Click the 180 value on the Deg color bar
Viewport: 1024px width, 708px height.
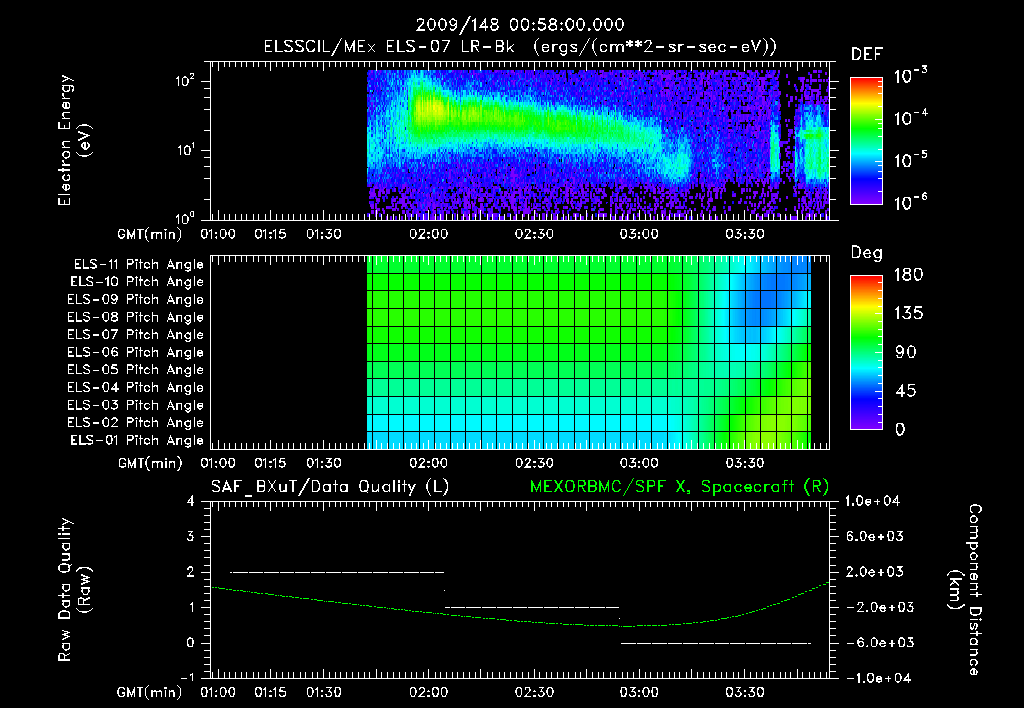[x=908, y=275]
